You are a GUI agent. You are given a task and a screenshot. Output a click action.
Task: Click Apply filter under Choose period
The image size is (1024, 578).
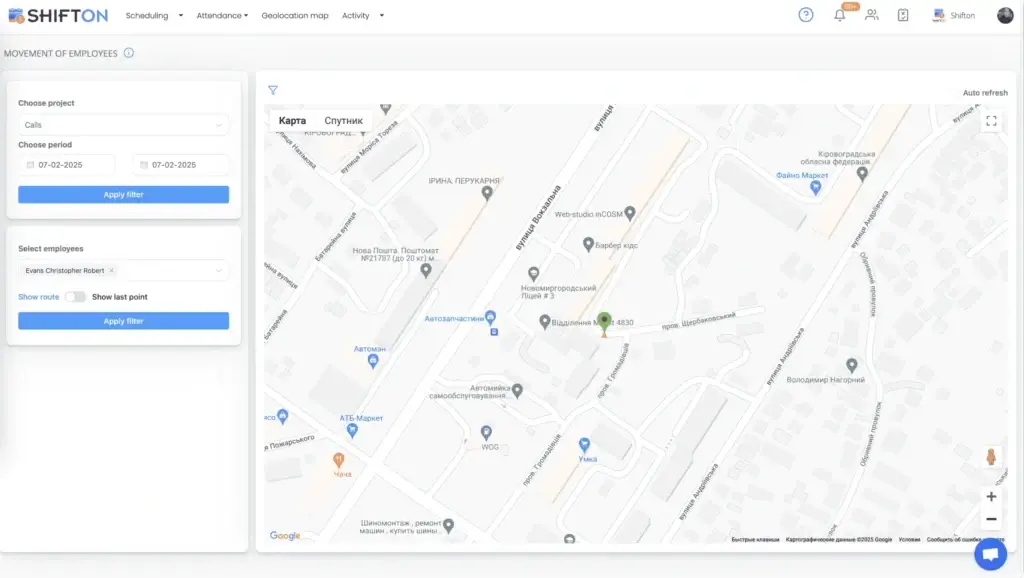(123, 195)
